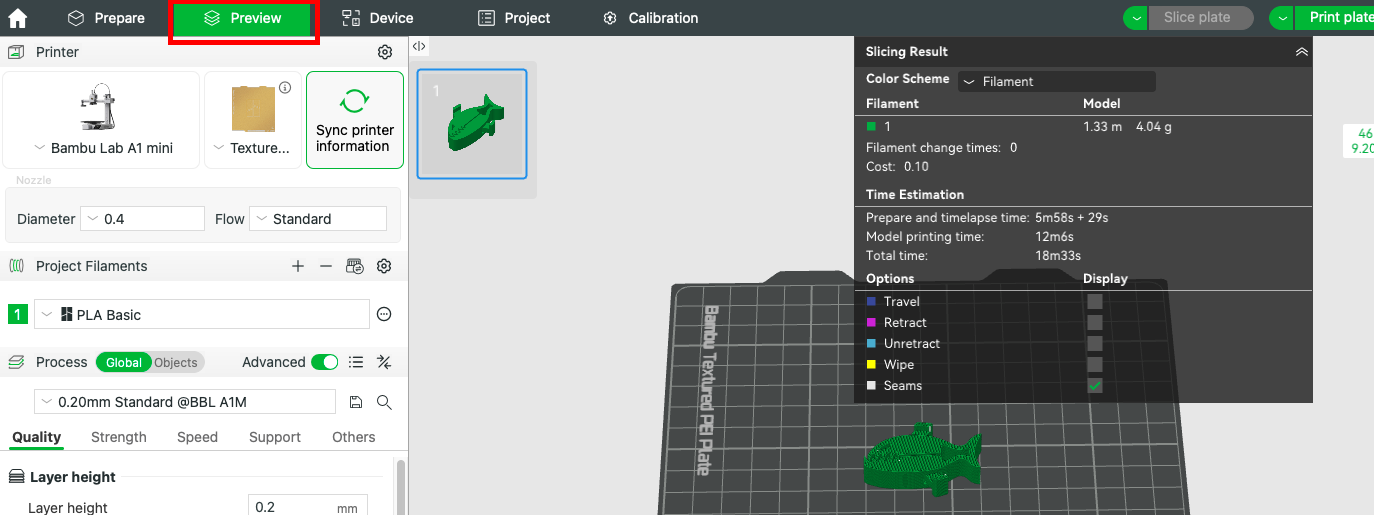The height and width of the screenshot is (515, 1374).
Task: Select plate 1 thumbnail
Action: coord(472,124)
